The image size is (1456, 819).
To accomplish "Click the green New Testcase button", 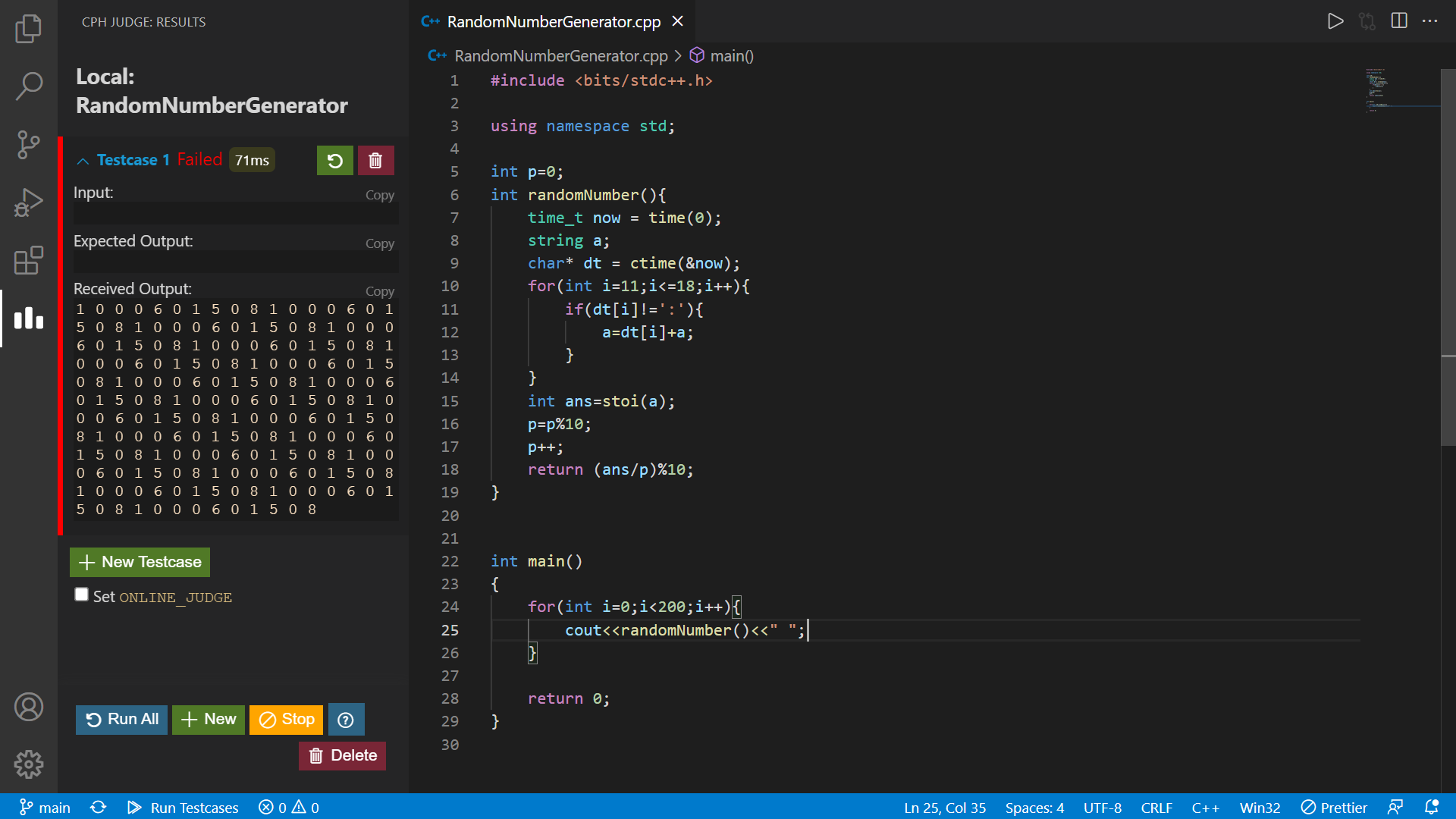I will [140, 562].
